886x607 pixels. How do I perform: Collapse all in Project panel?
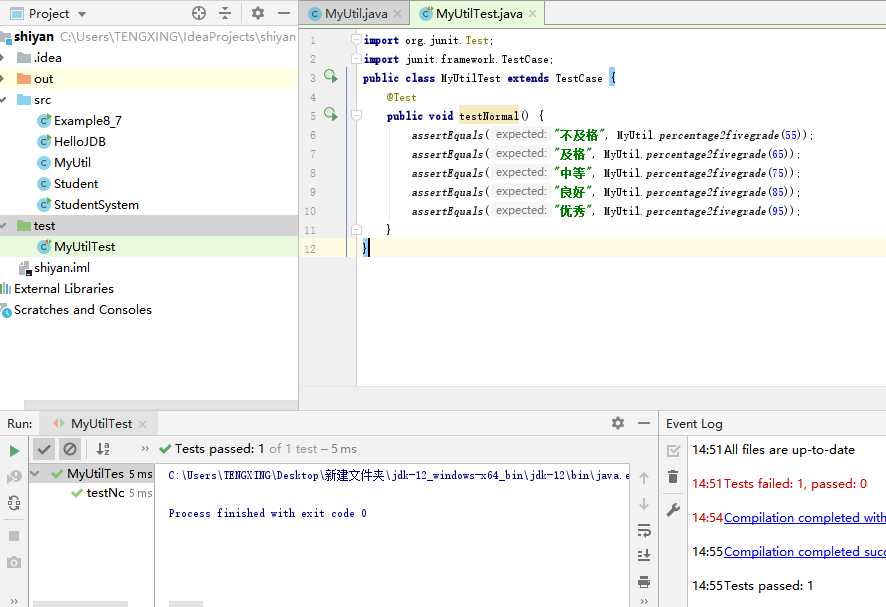point(225,13)
